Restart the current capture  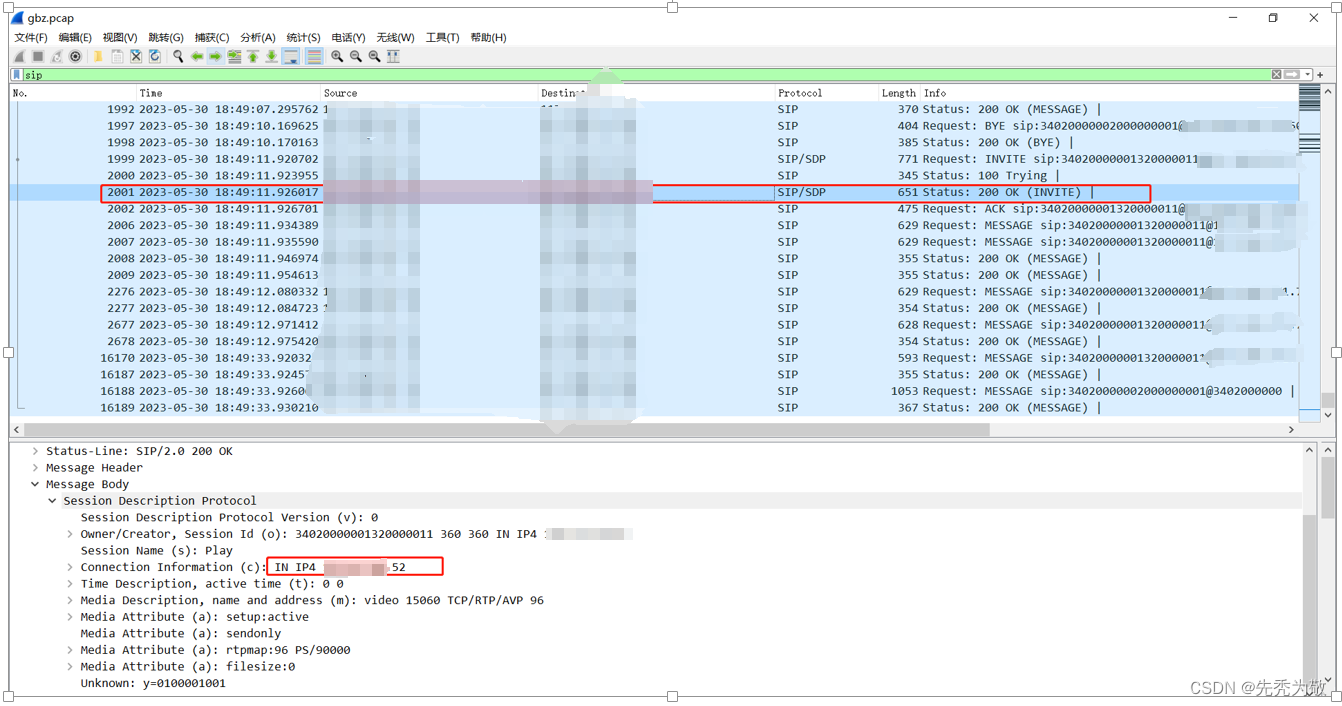point(57,57)
